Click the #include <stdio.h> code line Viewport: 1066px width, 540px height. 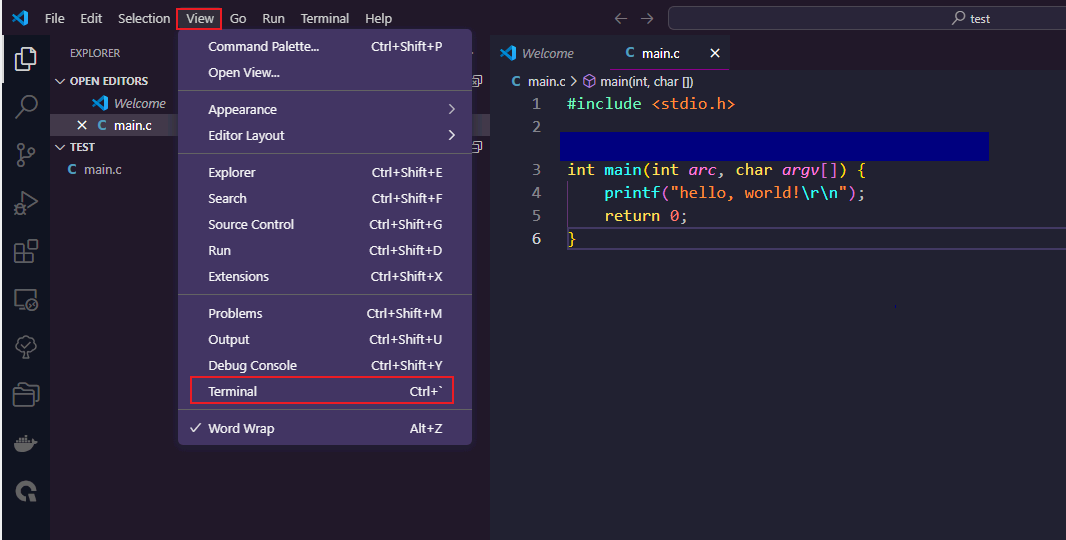(651, 103)
